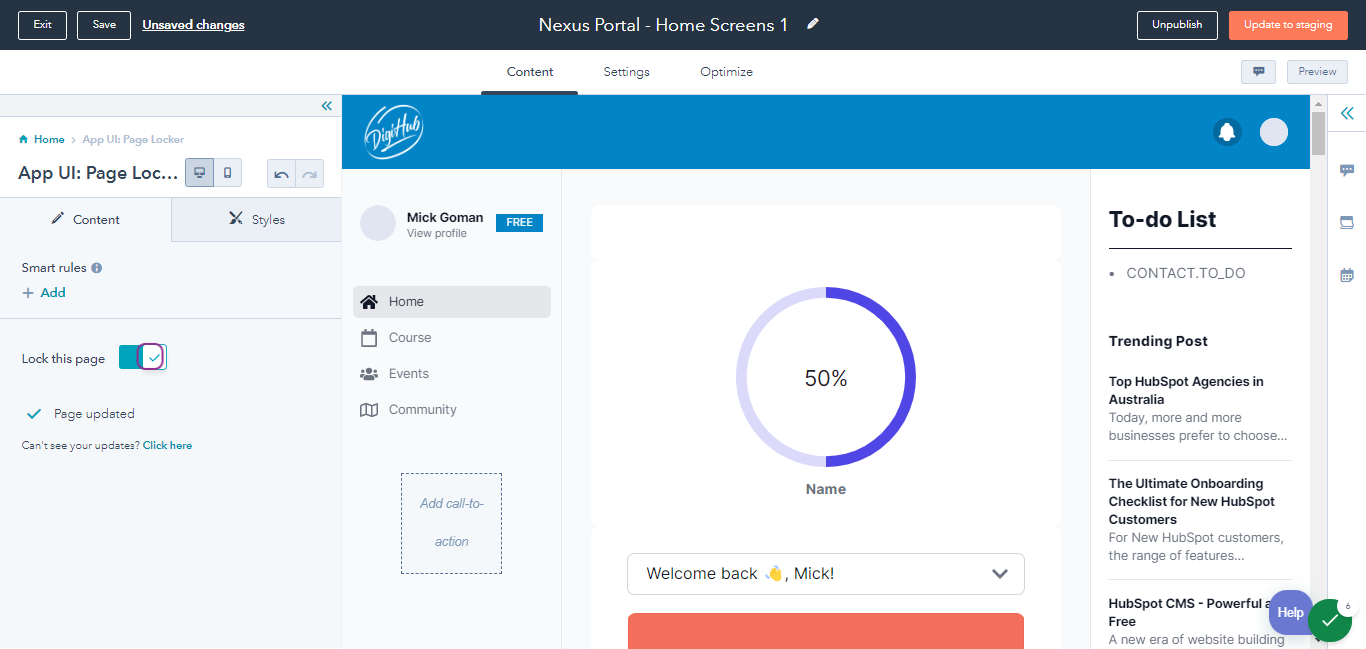Click the 50% progress ring
Screen dimensions: 1366x649
(x=826, y=377)
